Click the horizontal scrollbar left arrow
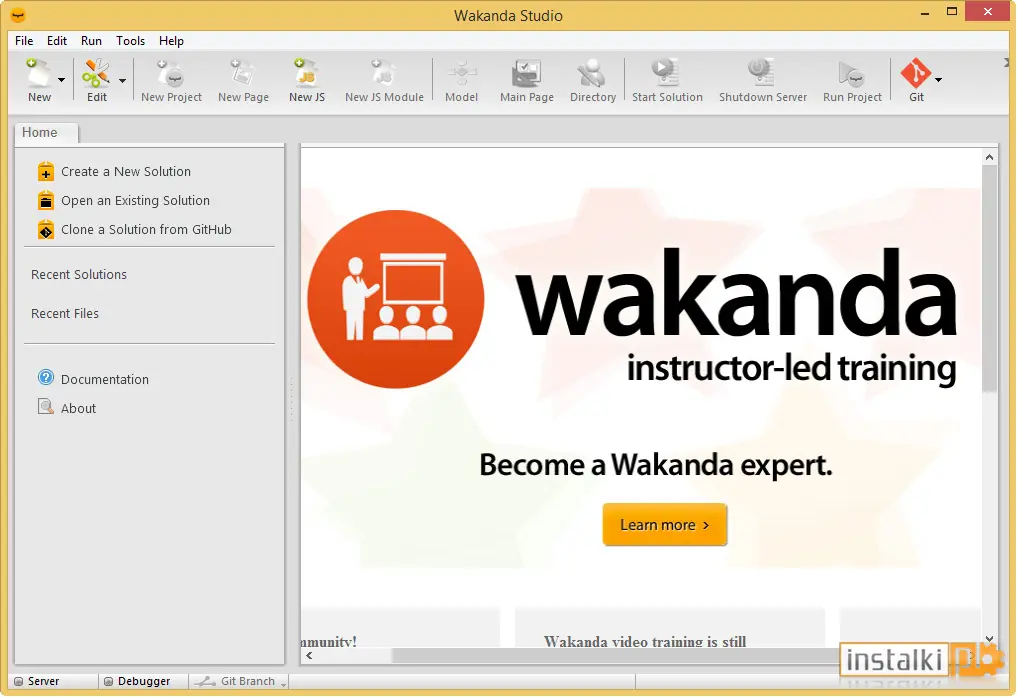1017x697 pixels. pyautogui.click(x=309, y=656)
